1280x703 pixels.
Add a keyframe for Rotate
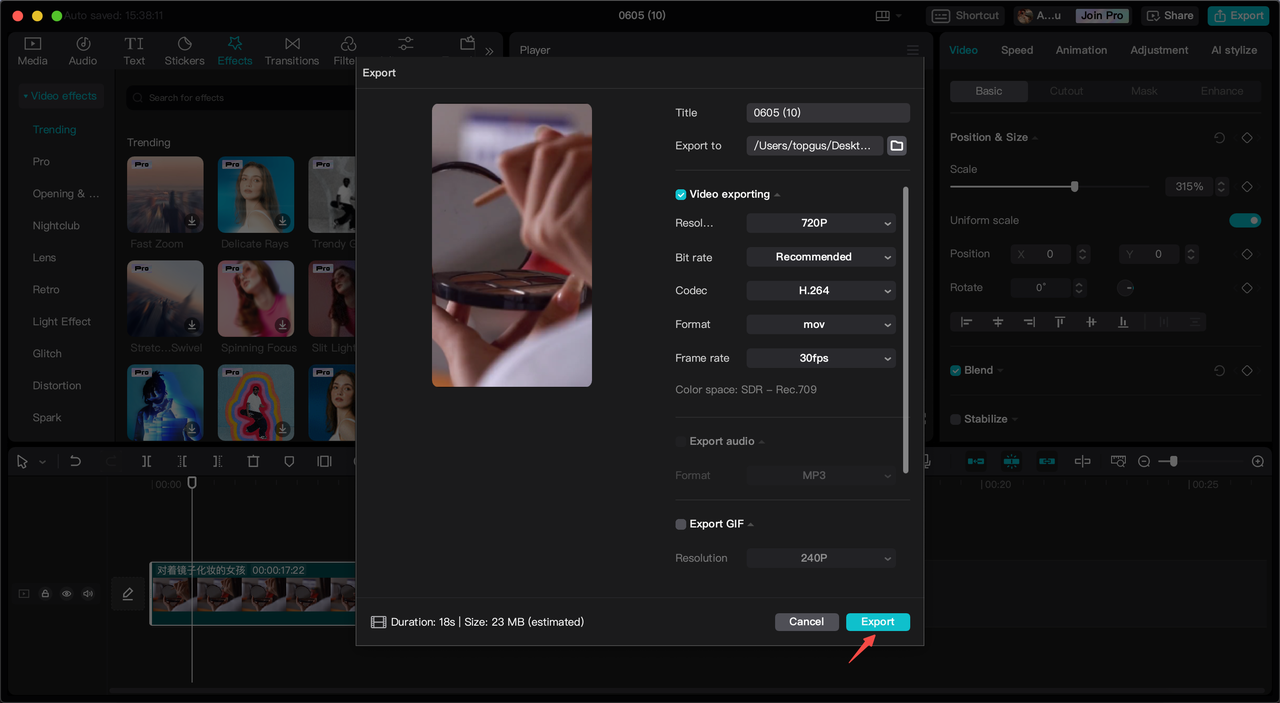pos(1247,287)
